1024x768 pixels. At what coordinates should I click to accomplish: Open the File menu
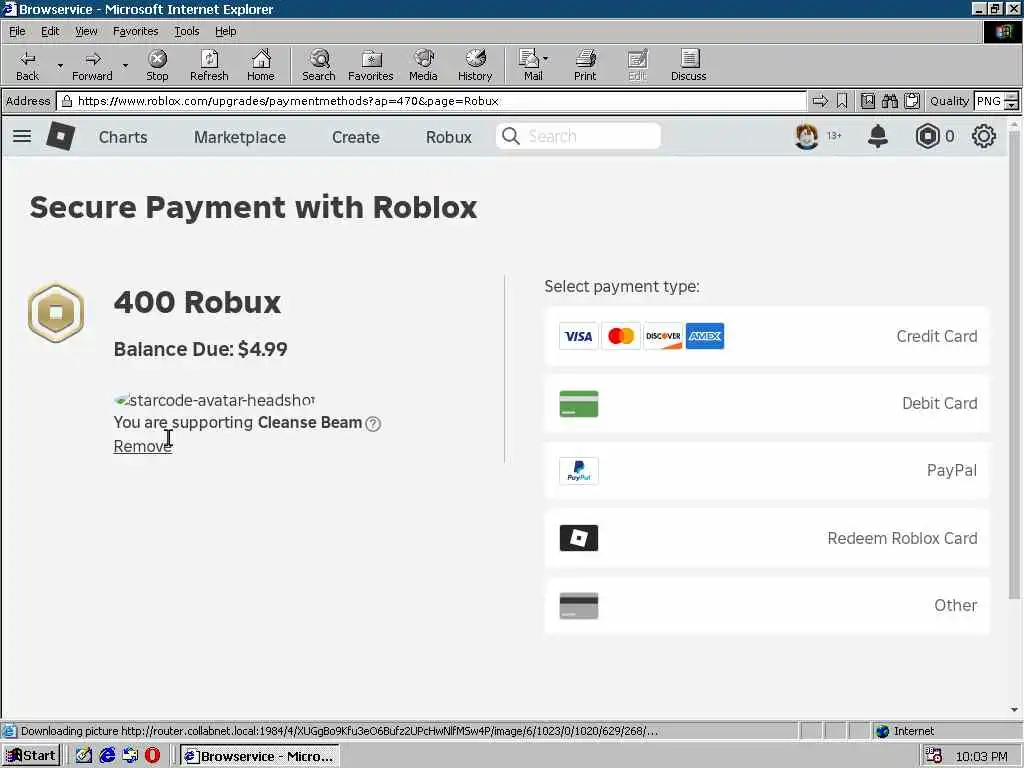pos(17,31)
